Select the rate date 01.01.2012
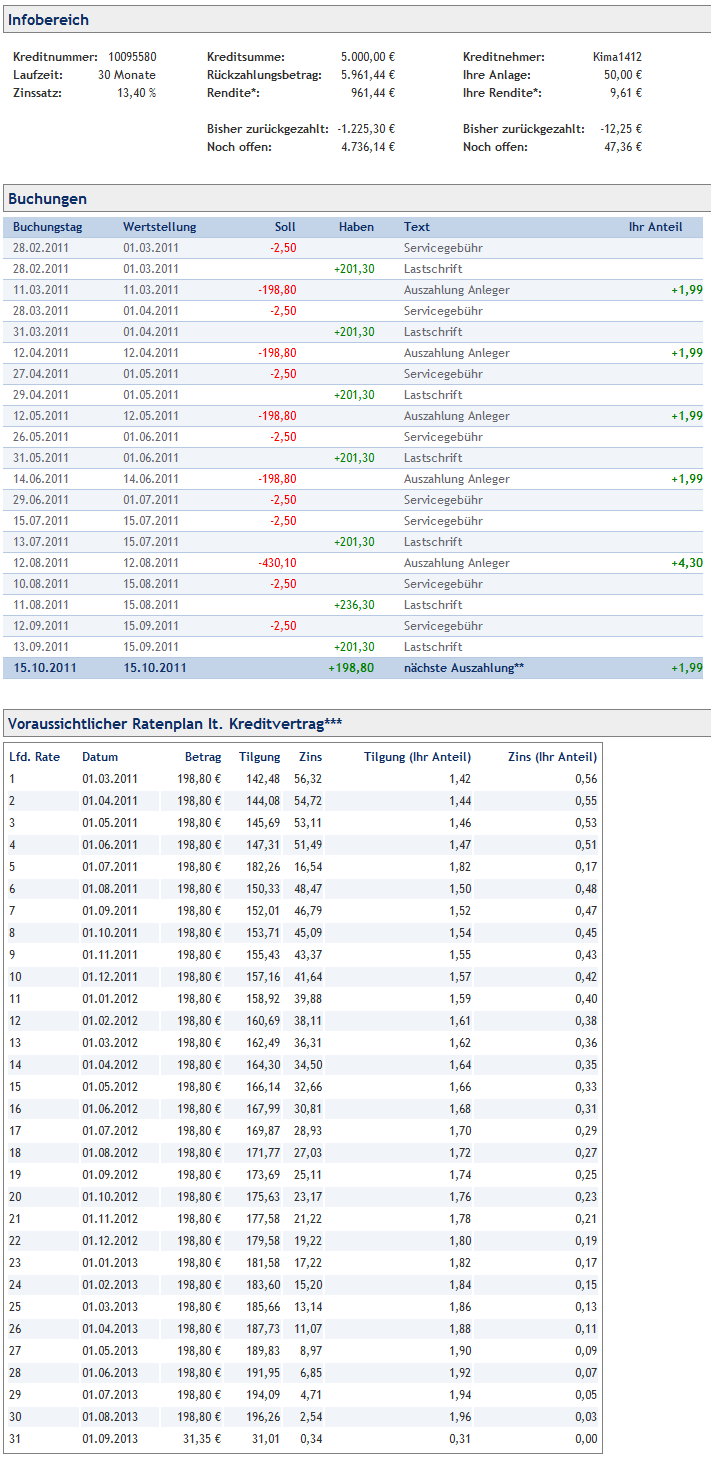The height and width of the screenshot is (1458, 711). (110, 999)
